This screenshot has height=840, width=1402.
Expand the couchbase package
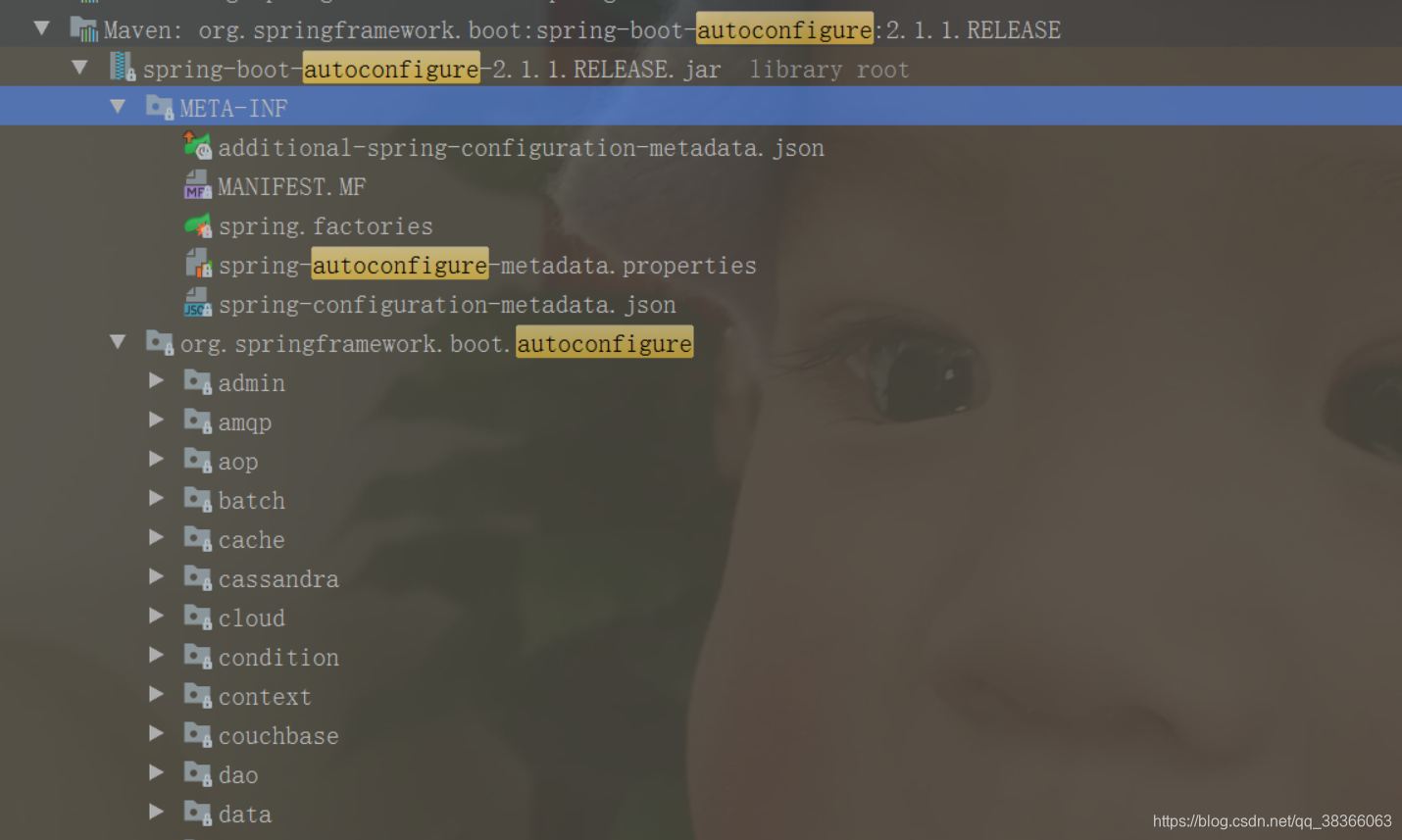point(156,733)
